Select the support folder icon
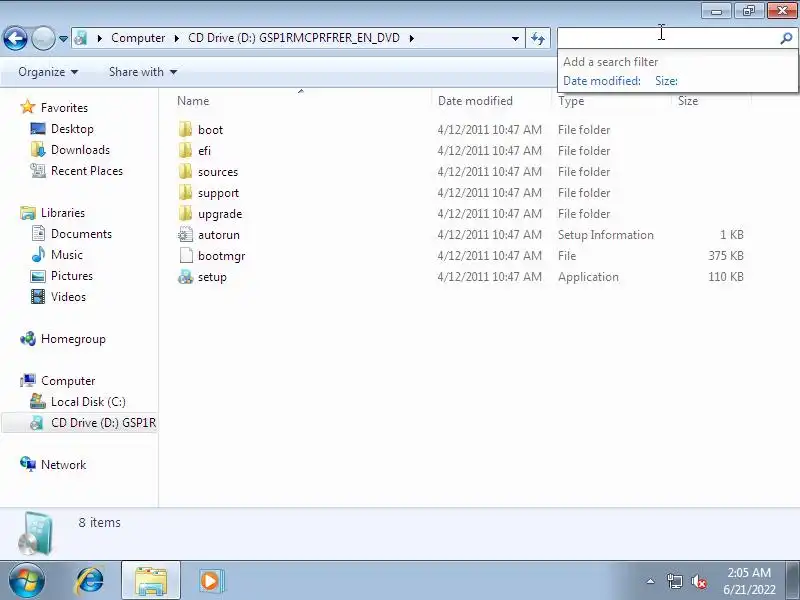Image resolution: width=800 pixels, height=600 pixels. pyautogui.click(x=186, y=192)
